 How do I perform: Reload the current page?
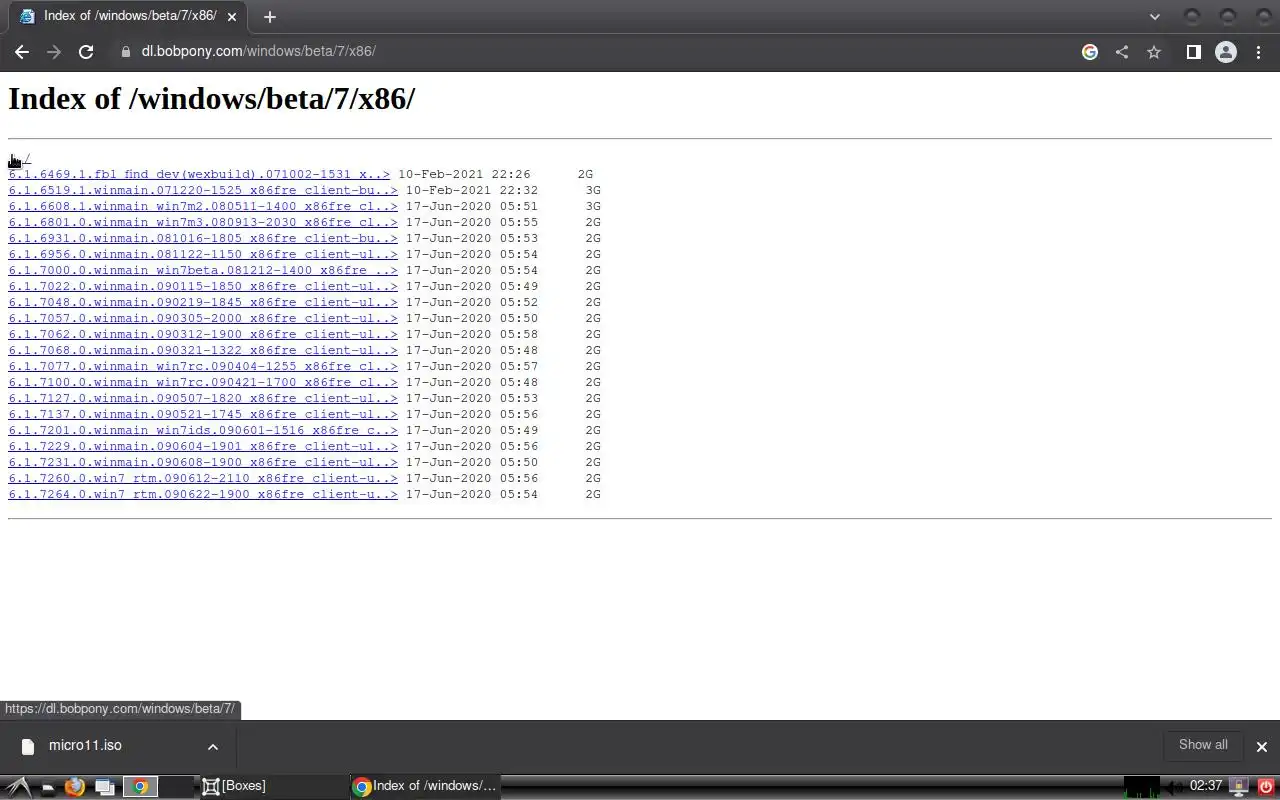point(86,52)
